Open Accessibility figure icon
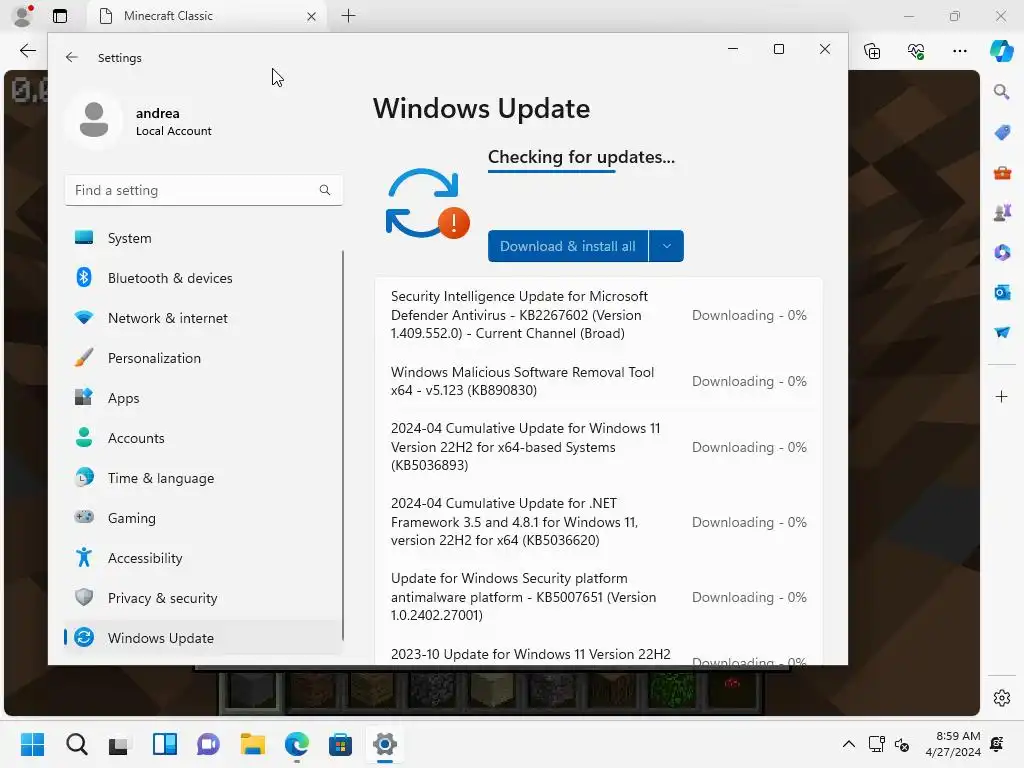Image resolution: width=1024 pixels, height=768 pixels. (x=84, y=557)
